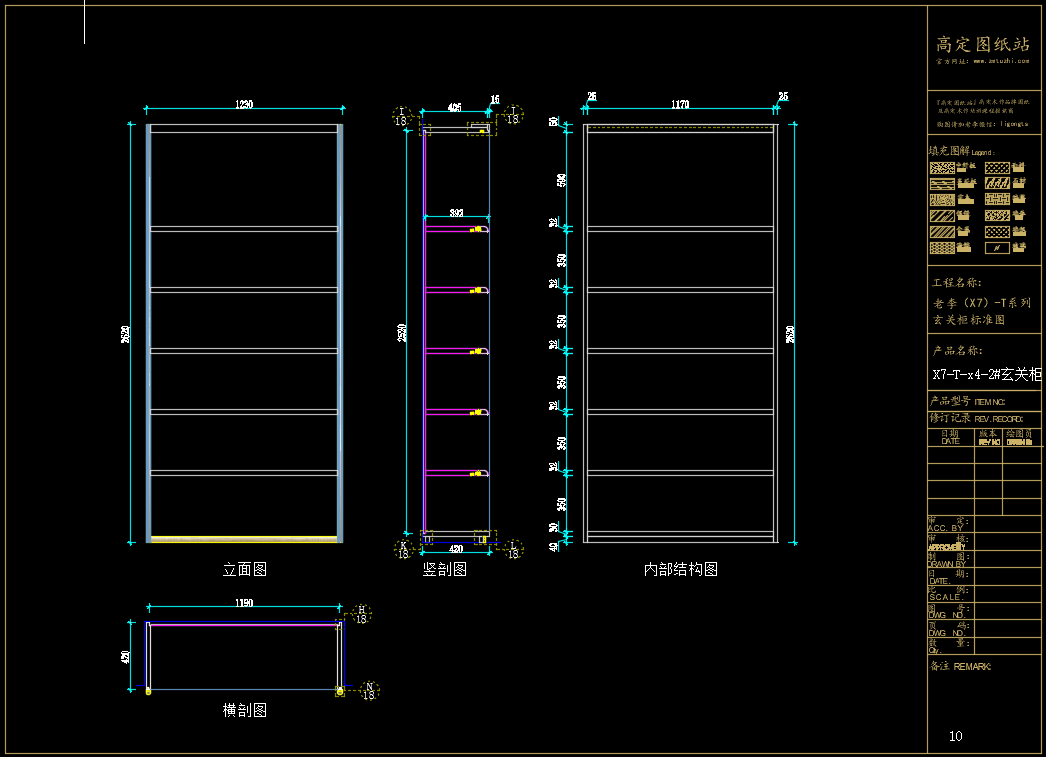Viewport: 1046px width, 757px height.
Task: Select the 高定图纸站 title block logo text
Action: [983, 45]
